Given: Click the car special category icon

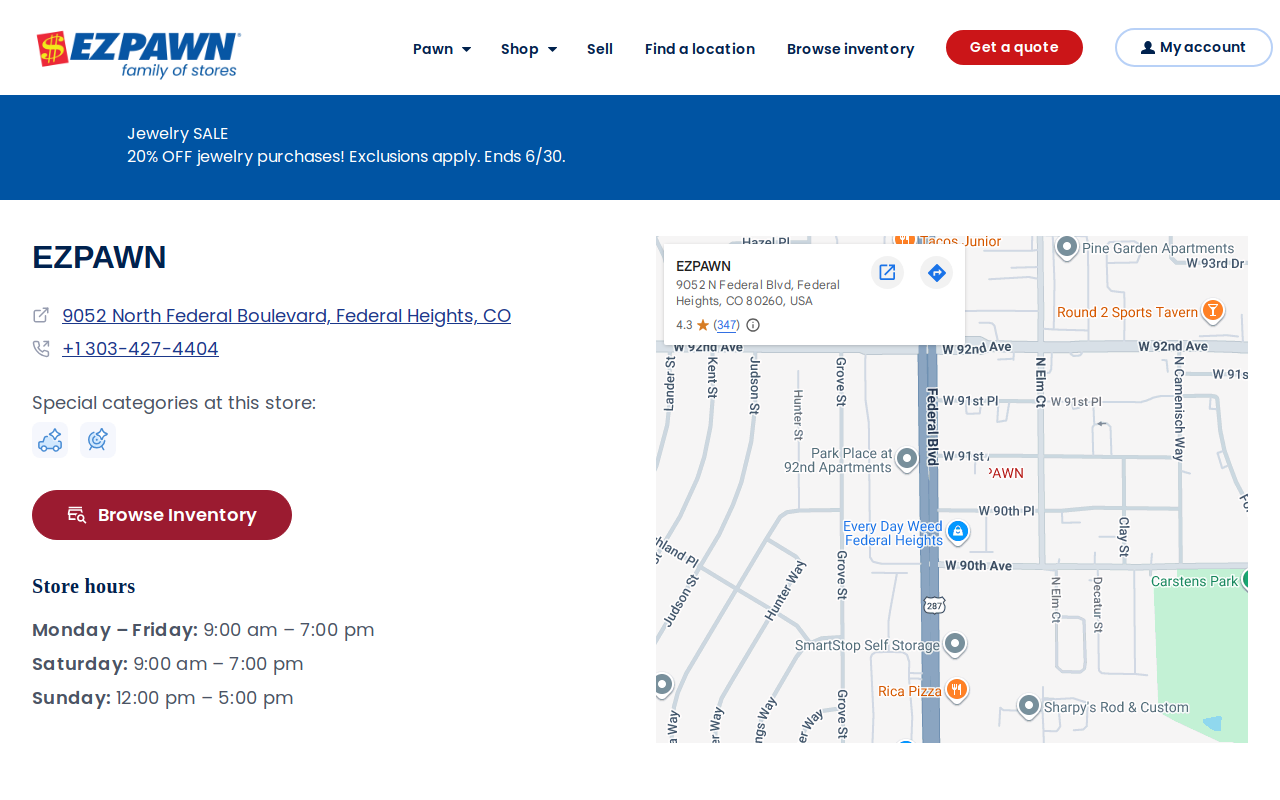Looking at the screenshot, I should (x=50, y=440).
